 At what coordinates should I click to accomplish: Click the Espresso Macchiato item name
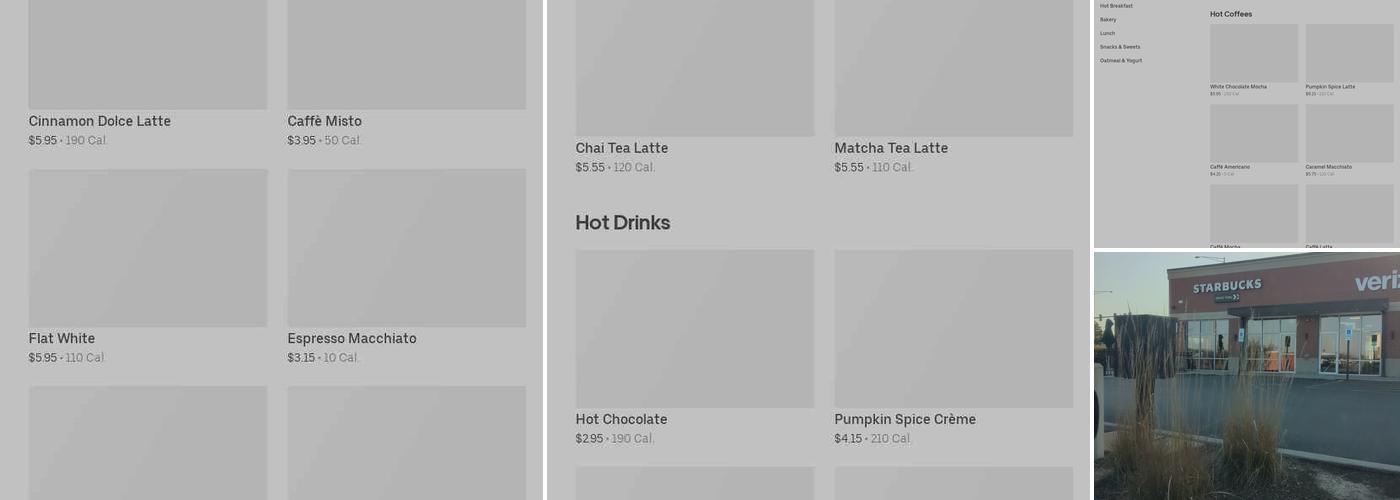click(x=352, y=339)
